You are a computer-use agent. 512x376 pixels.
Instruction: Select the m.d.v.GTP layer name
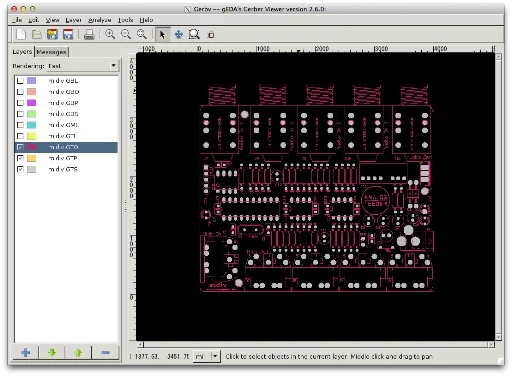coord(63,158)
